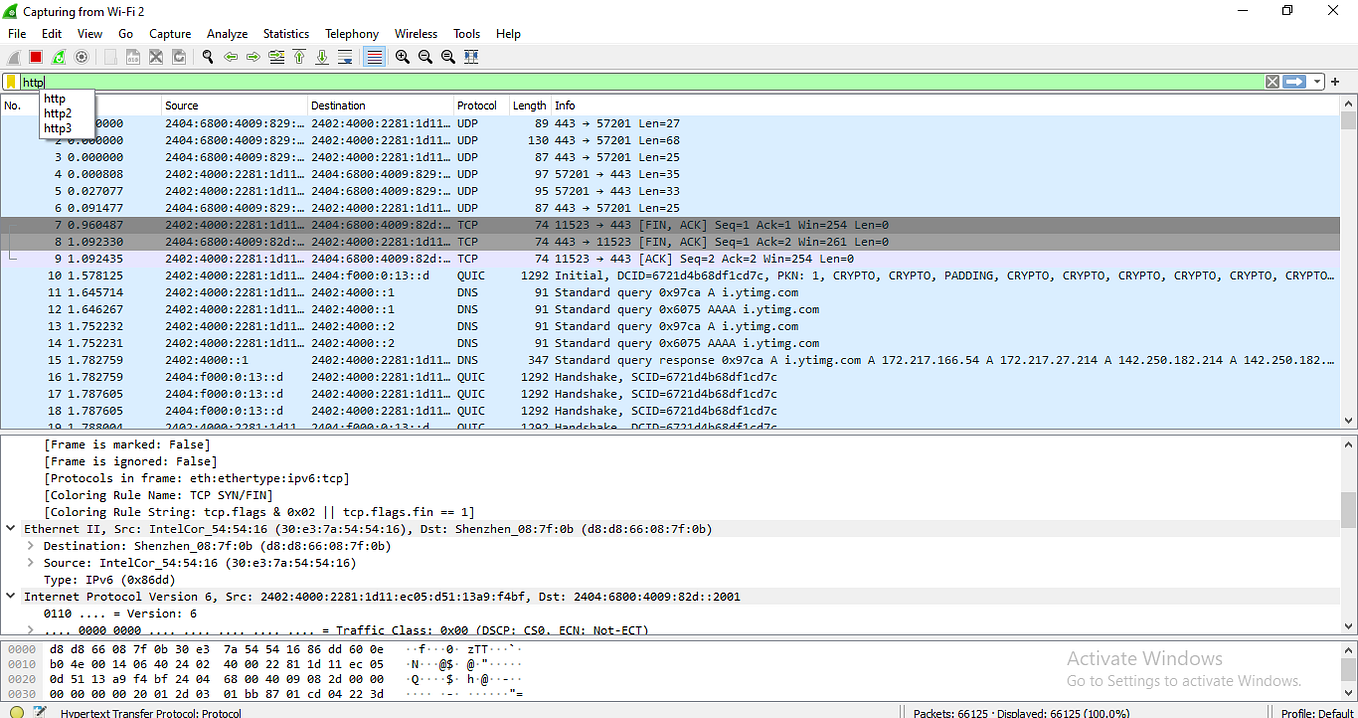Toggle colorize packet list
1358x718 pixels.
coord(374,57)
